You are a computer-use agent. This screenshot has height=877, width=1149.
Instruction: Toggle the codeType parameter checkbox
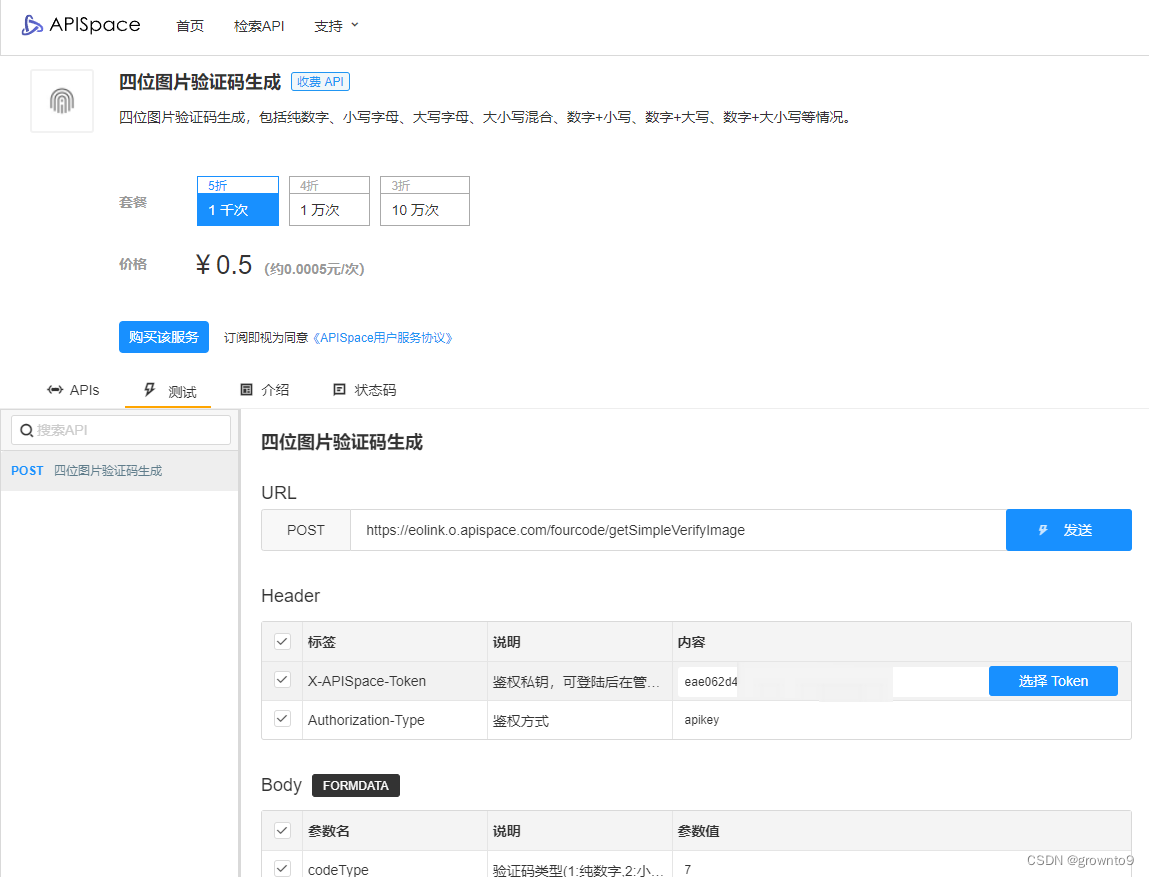pyautogui.click(x=282, y=868)
